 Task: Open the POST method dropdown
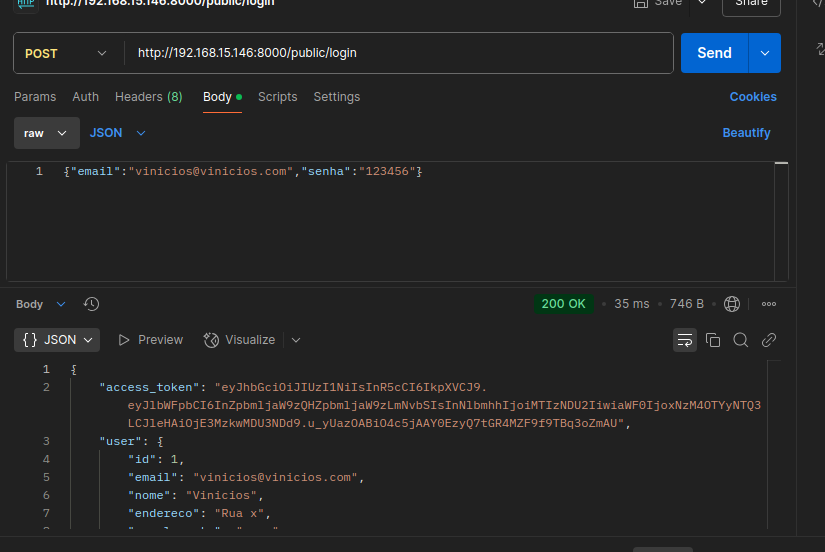click(x=66, y=53)
